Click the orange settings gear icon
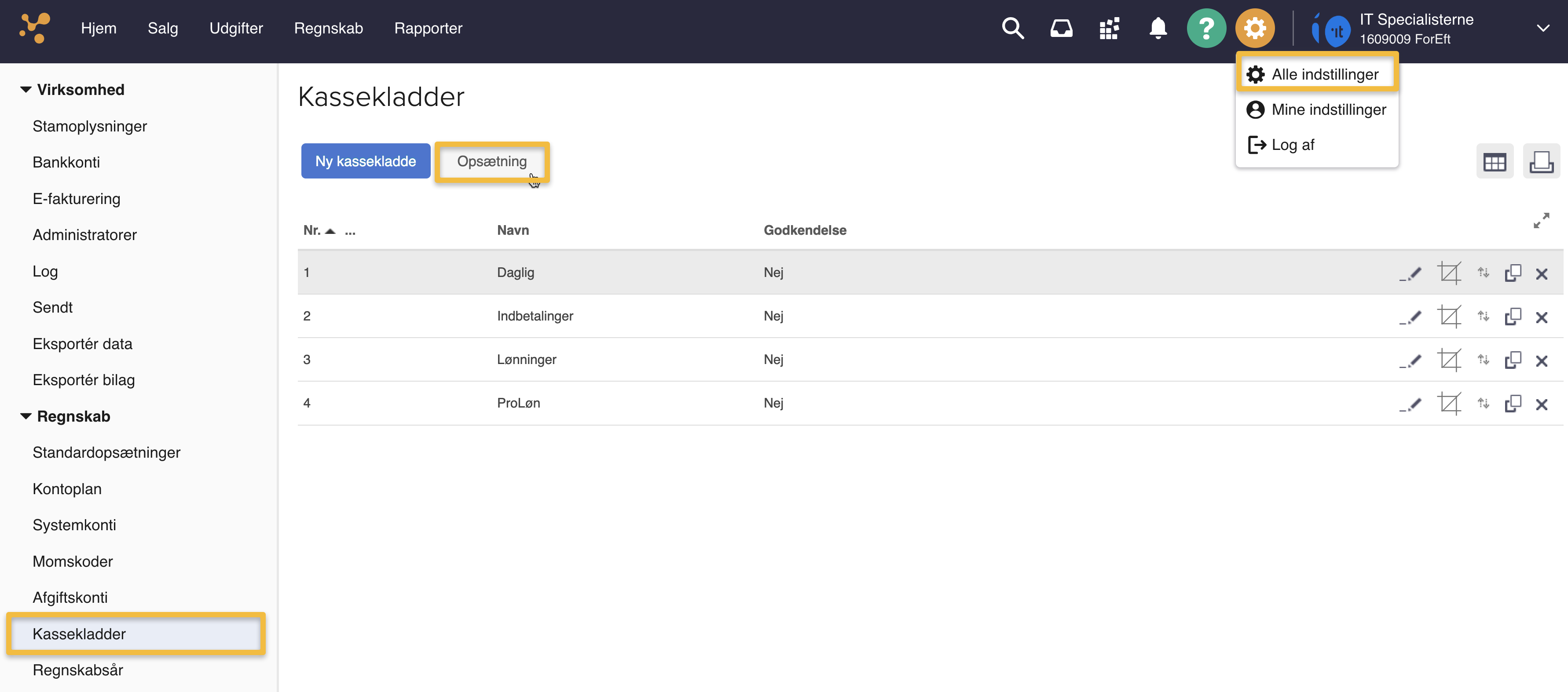The width and height of the screenshot is (1568, 692). [x=1254, y=28]
